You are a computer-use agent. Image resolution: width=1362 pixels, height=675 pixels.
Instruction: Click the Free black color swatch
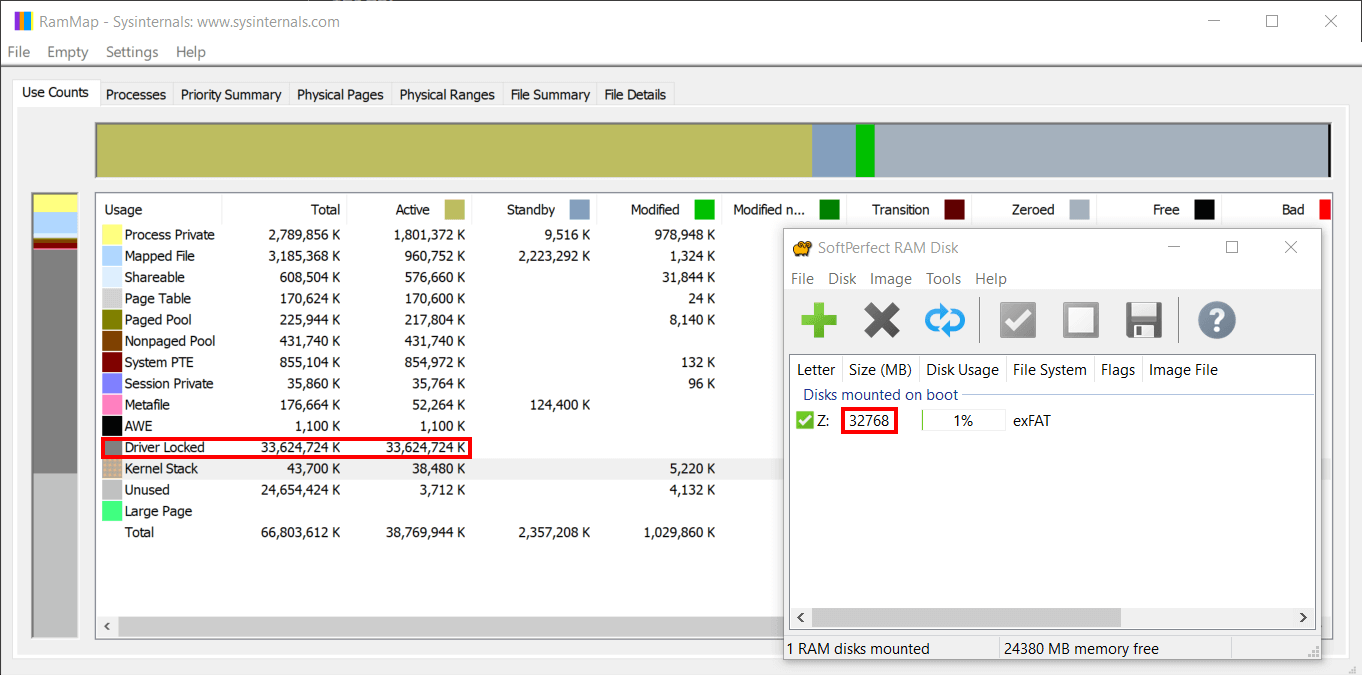[1205, 210]
